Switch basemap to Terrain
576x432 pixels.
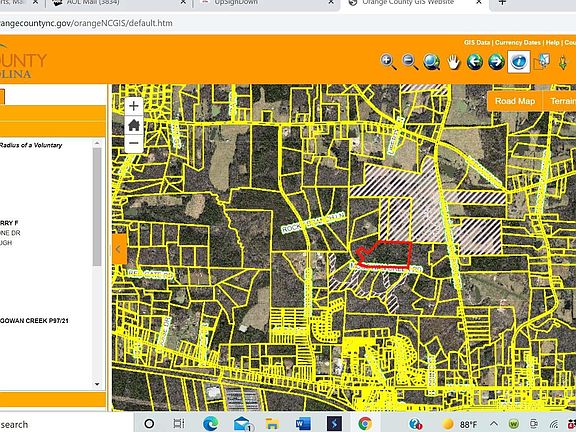click(561, 101)
